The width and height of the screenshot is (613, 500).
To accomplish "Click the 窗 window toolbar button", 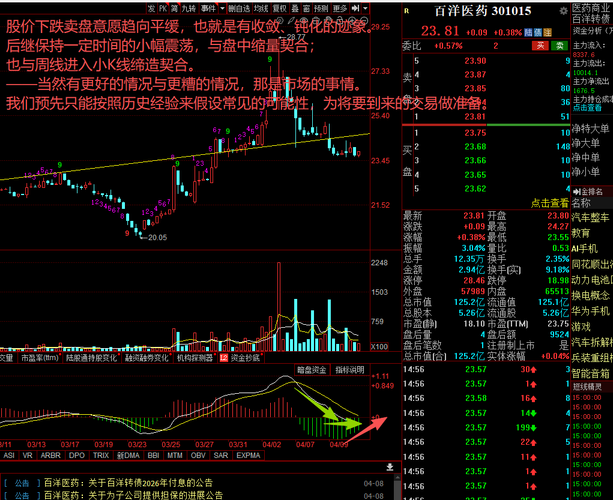I will point(306,8).
